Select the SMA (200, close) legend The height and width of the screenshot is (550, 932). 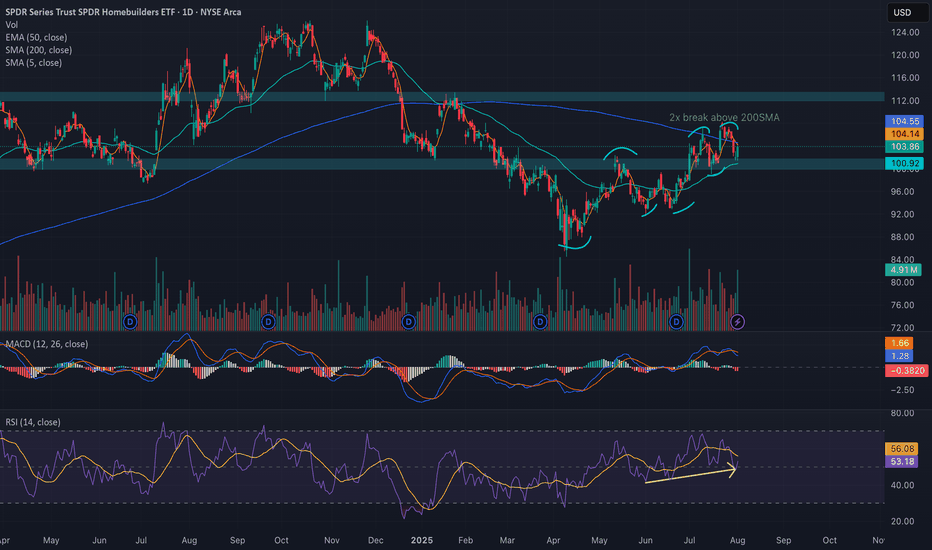click(x=39, y=50)
